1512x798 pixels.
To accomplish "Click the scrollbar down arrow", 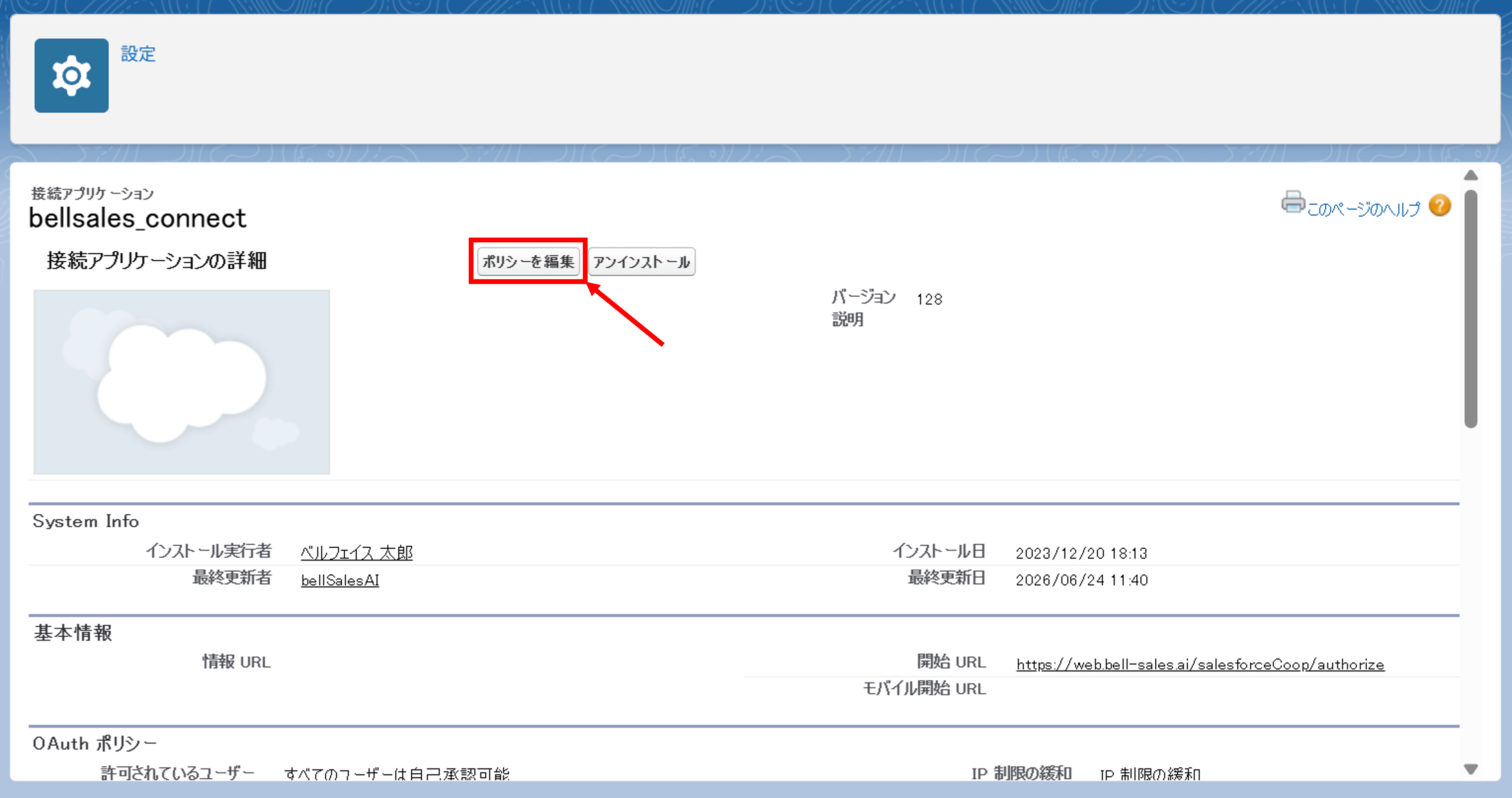I will pyautogui.click(x=1470, y=769).
